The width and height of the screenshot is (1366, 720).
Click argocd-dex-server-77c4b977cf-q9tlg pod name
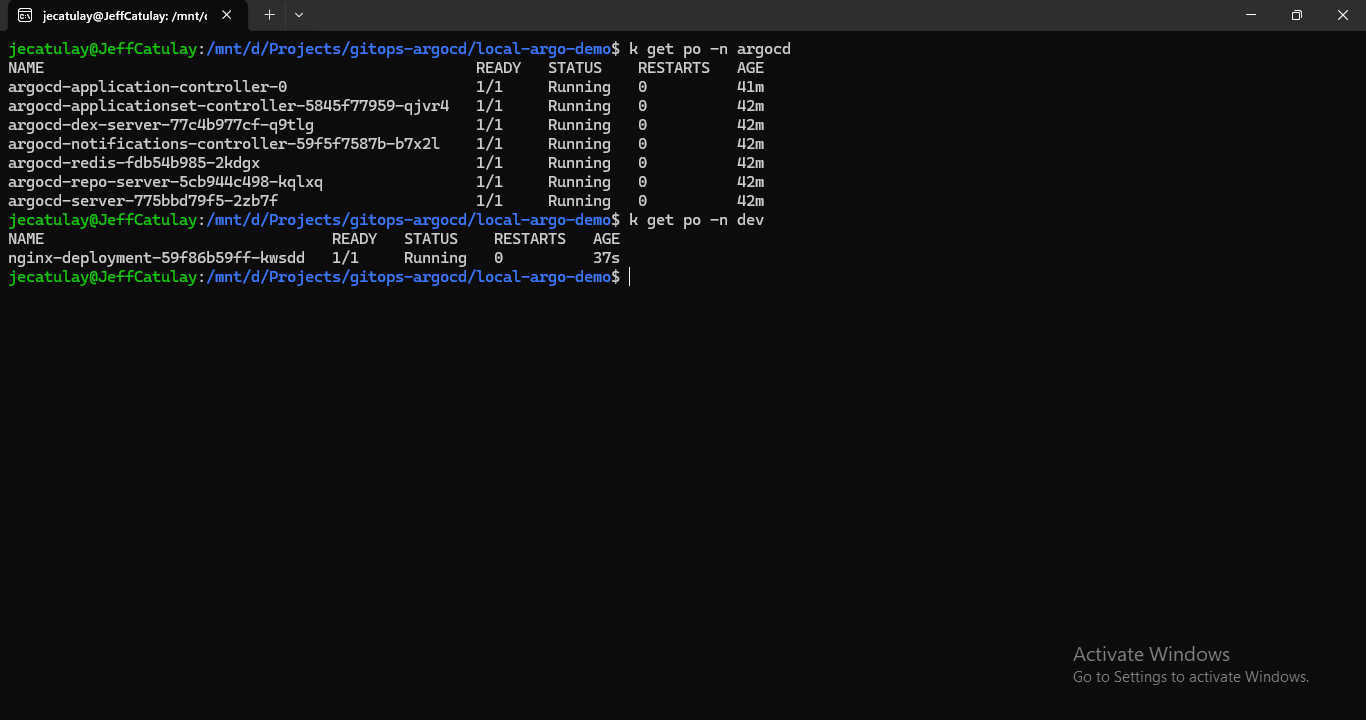[161, 125]
